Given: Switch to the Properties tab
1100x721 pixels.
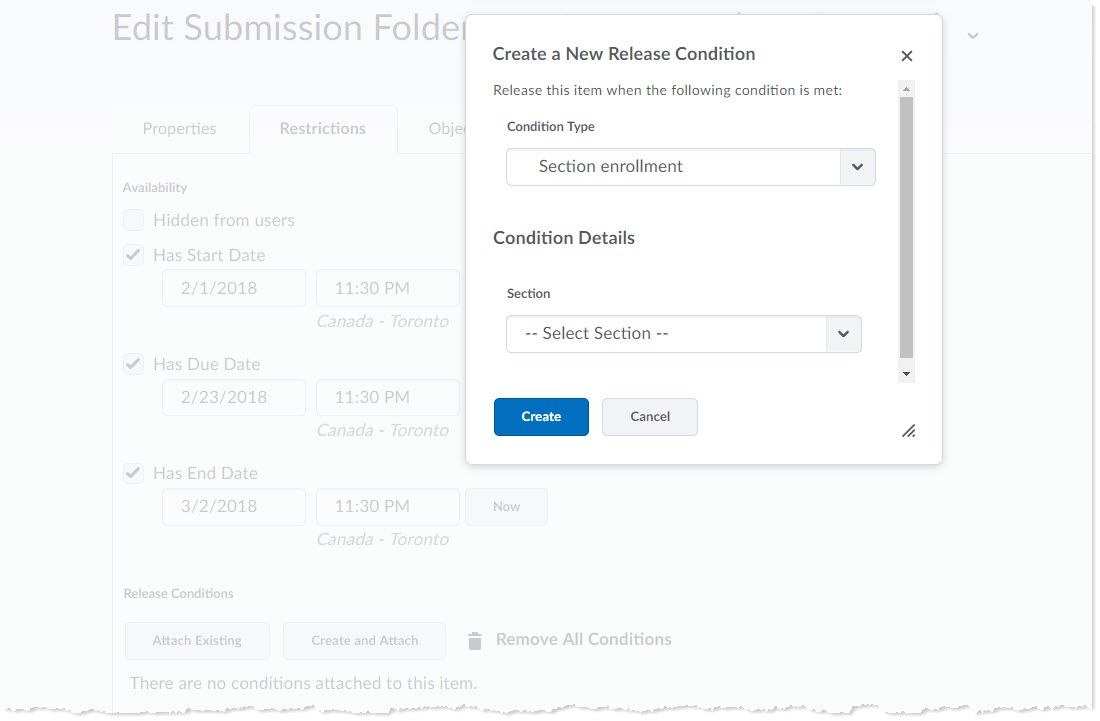Looking at the screenshot, I should [x=179, y=129].
